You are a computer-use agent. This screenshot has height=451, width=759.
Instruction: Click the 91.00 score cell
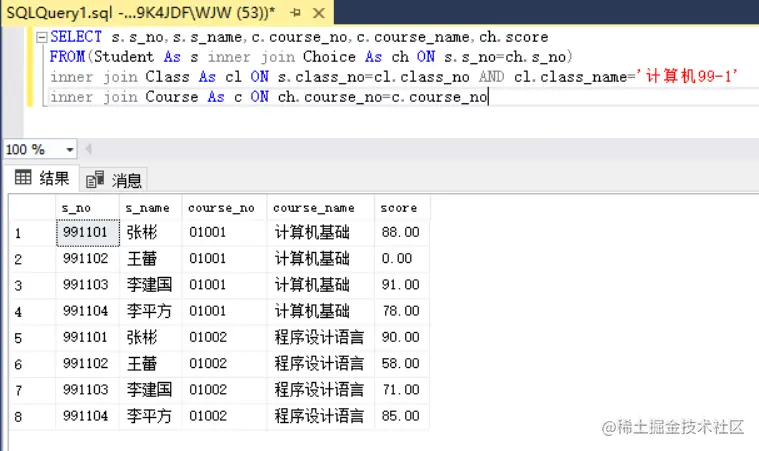point(402,285)
